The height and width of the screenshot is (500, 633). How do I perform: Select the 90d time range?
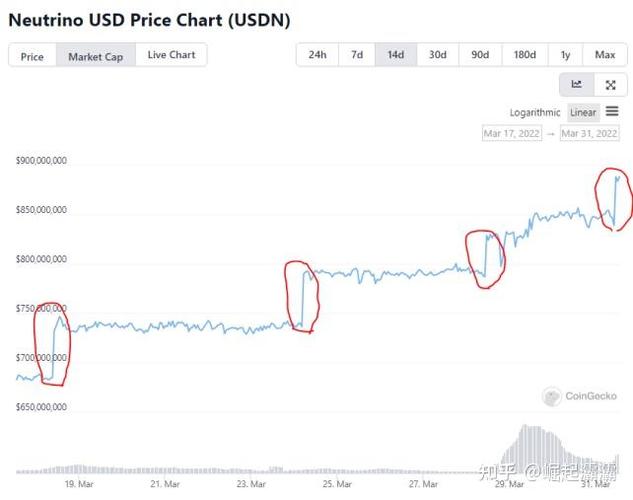click(x=480, y=55)
